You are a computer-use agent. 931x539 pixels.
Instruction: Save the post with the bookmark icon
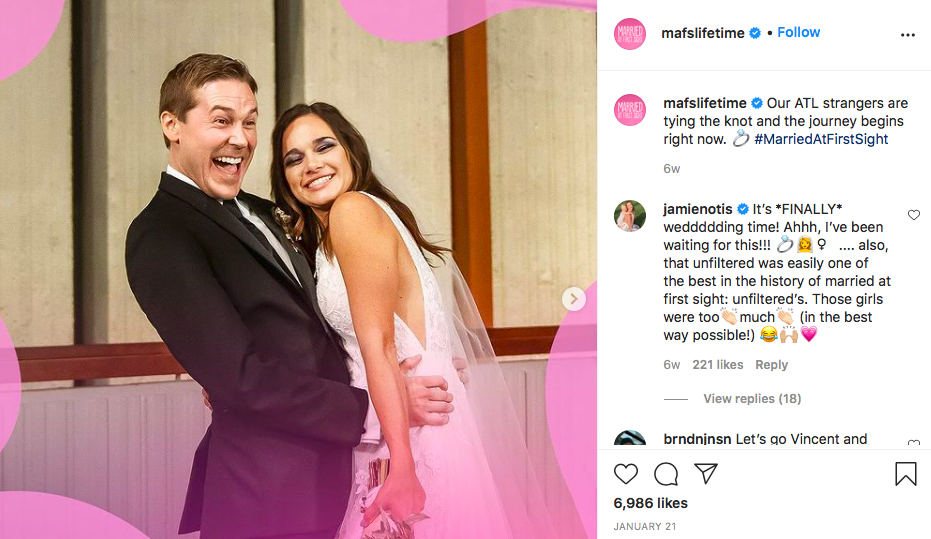pyautogui.click(x=905, y=474)
